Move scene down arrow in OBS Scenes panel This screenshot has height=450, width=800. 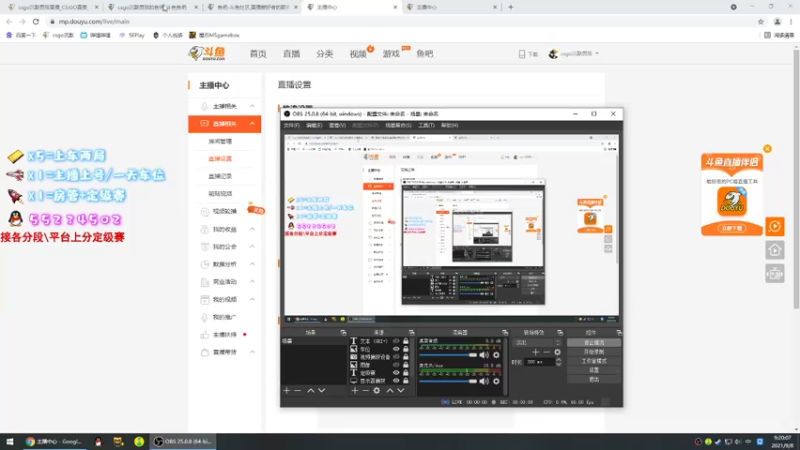(x=321, y=390)
